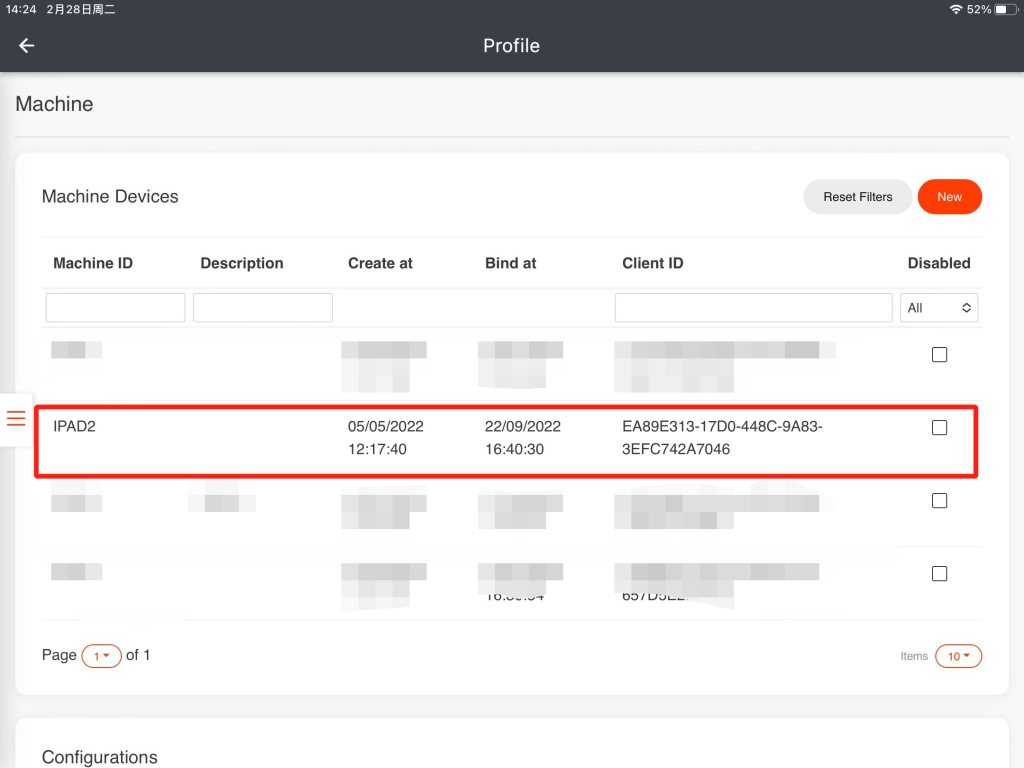This screenshot has width=1024, height=768.
Task: Click the Client ID filter field
Action: click(753, 308)
